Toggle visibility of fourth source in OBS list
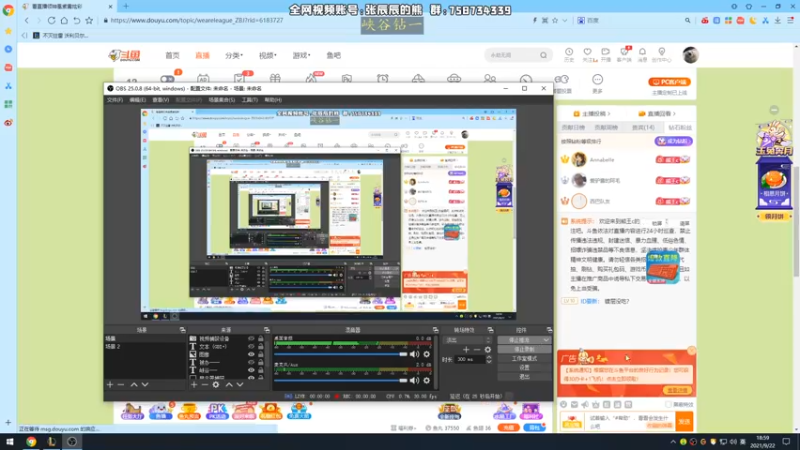 251,362
